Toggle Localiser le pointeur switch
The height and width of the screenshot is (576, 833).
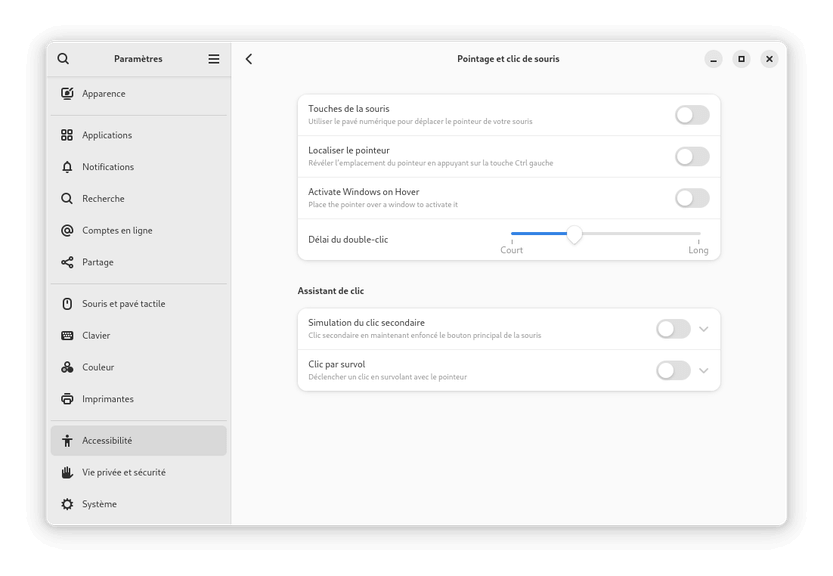tap(692, 156)
